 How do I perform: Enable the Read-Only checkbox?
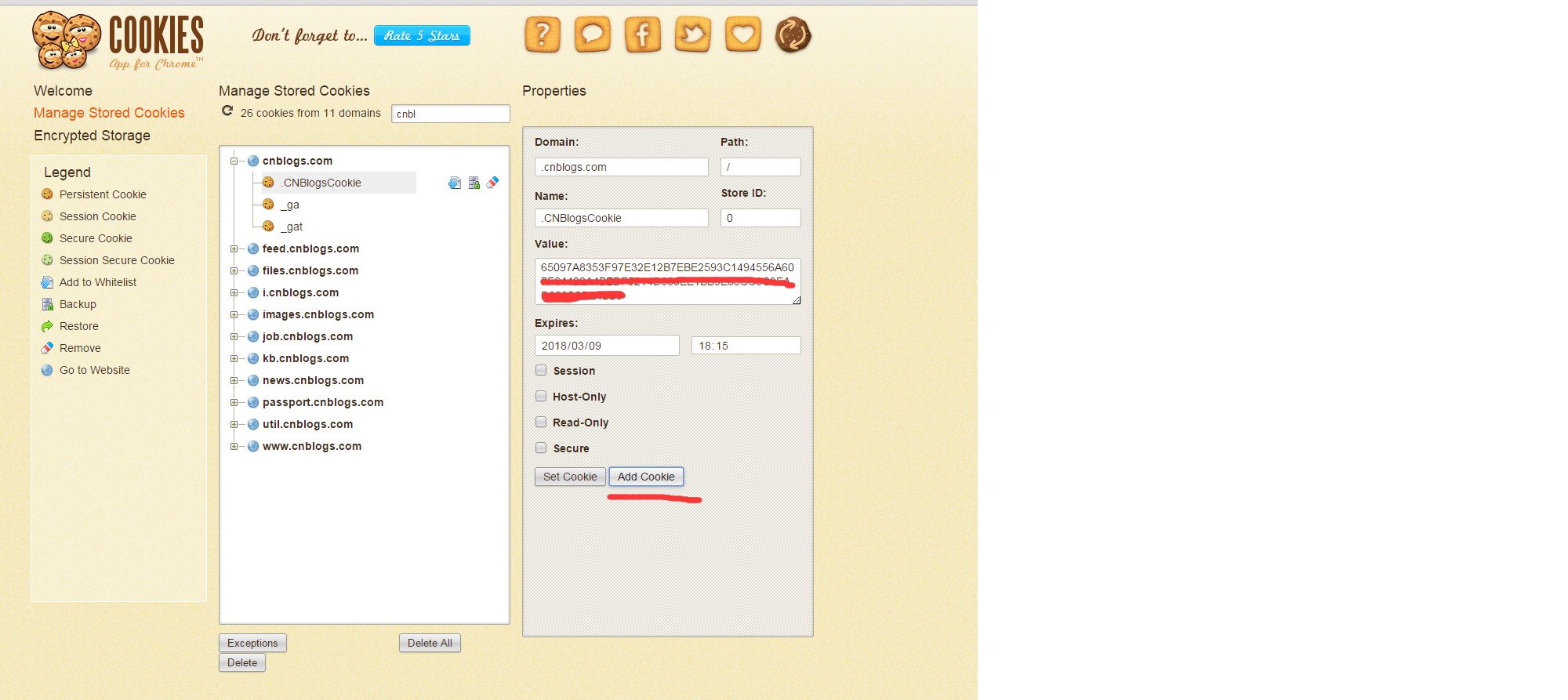pyautogui.click(x=541, y=422)
